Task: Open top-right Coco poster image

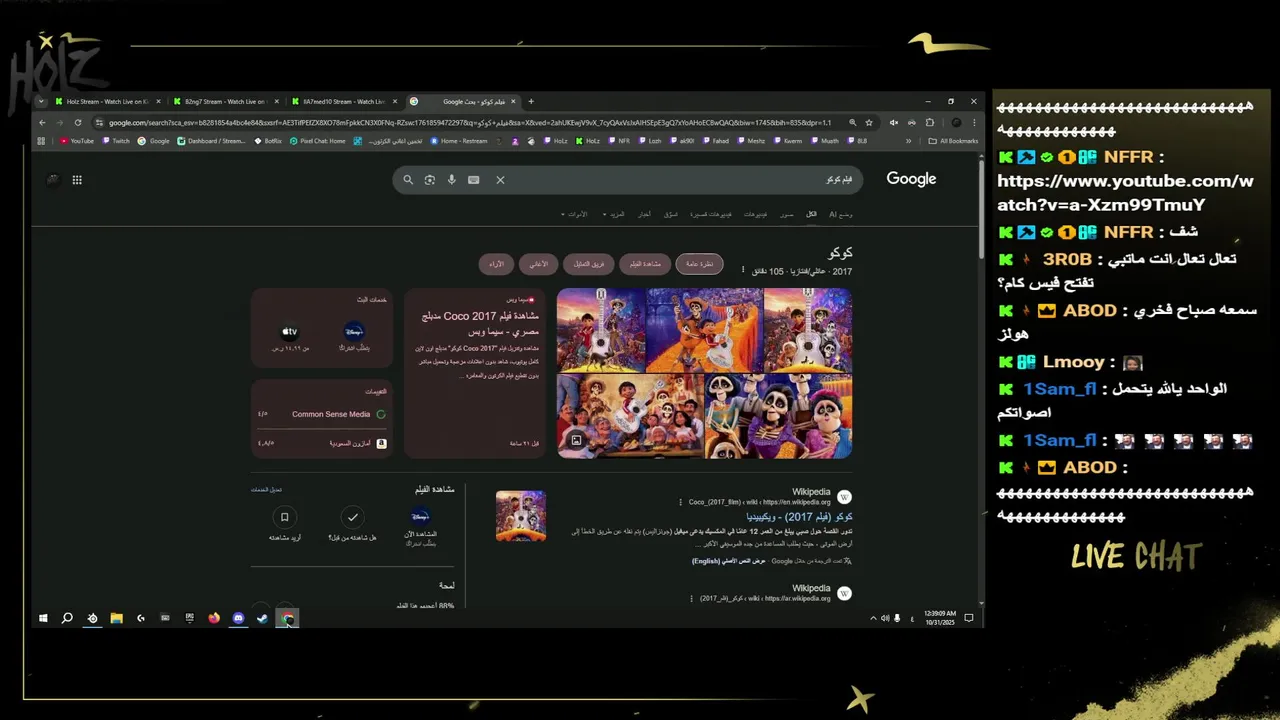Action: coord(808,330)
